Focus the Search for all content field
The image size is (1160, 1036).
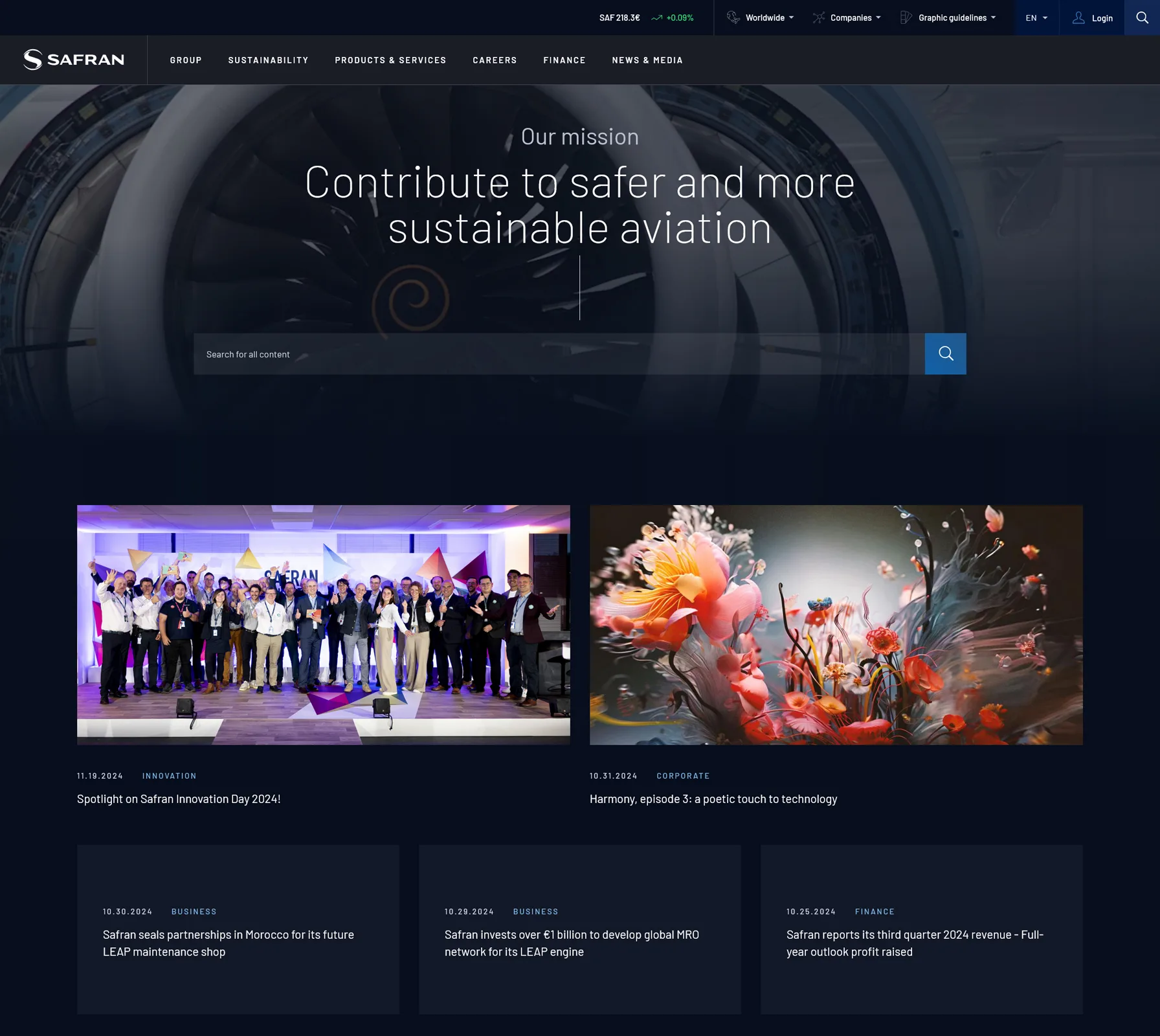[559, 354]
